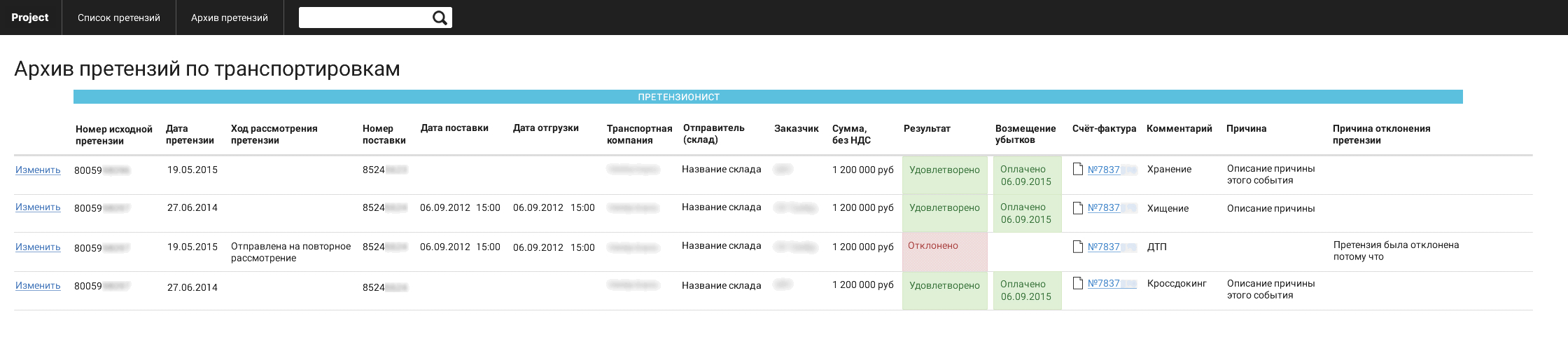
Task: Open invoice №7837 link in Кроссдокинг row
Action: click(x=1104, y=283)
